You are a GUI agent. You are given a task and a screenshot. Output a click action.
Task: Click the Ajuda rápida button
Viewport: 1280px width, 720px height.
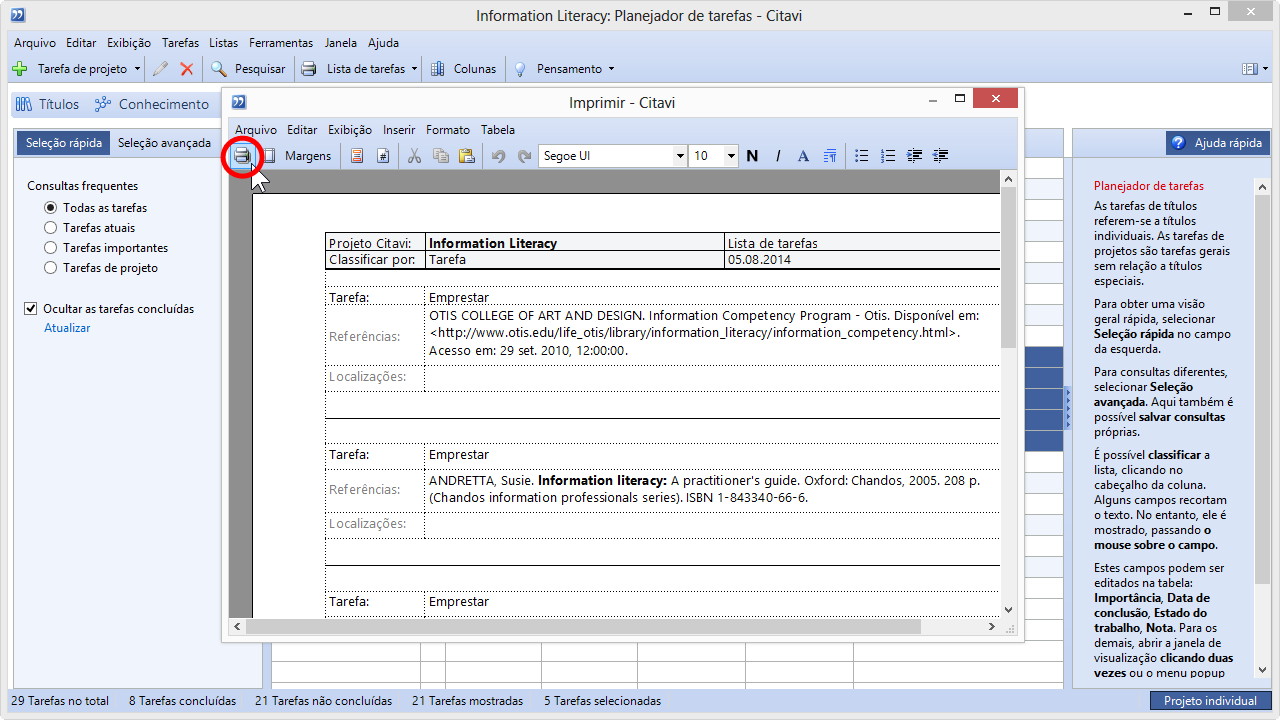coord(1219,143)
